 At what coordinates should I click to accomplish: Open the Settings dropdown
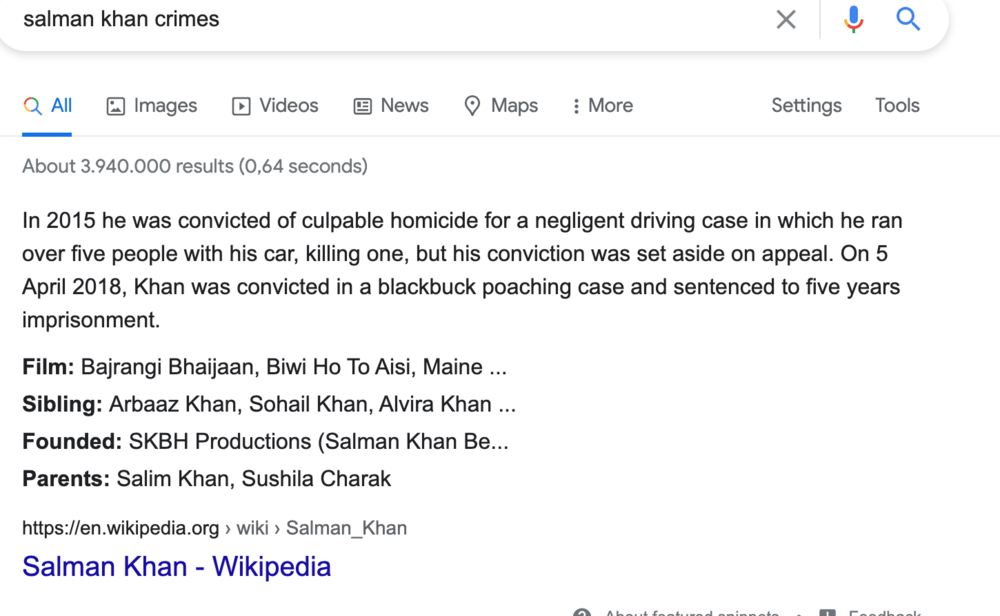click(806, 106)
